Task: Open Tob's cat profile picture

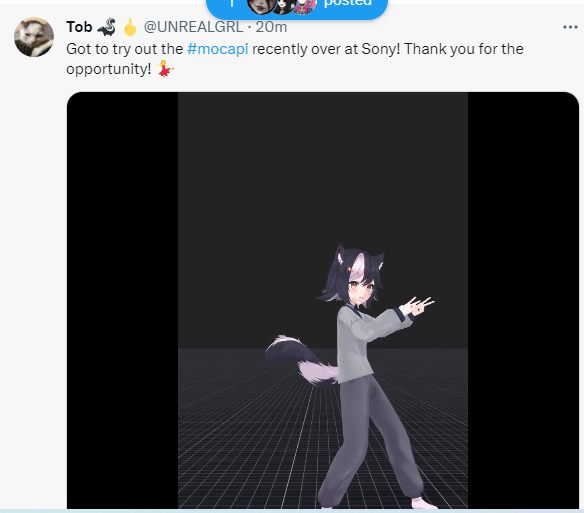Action: [34, 37]
